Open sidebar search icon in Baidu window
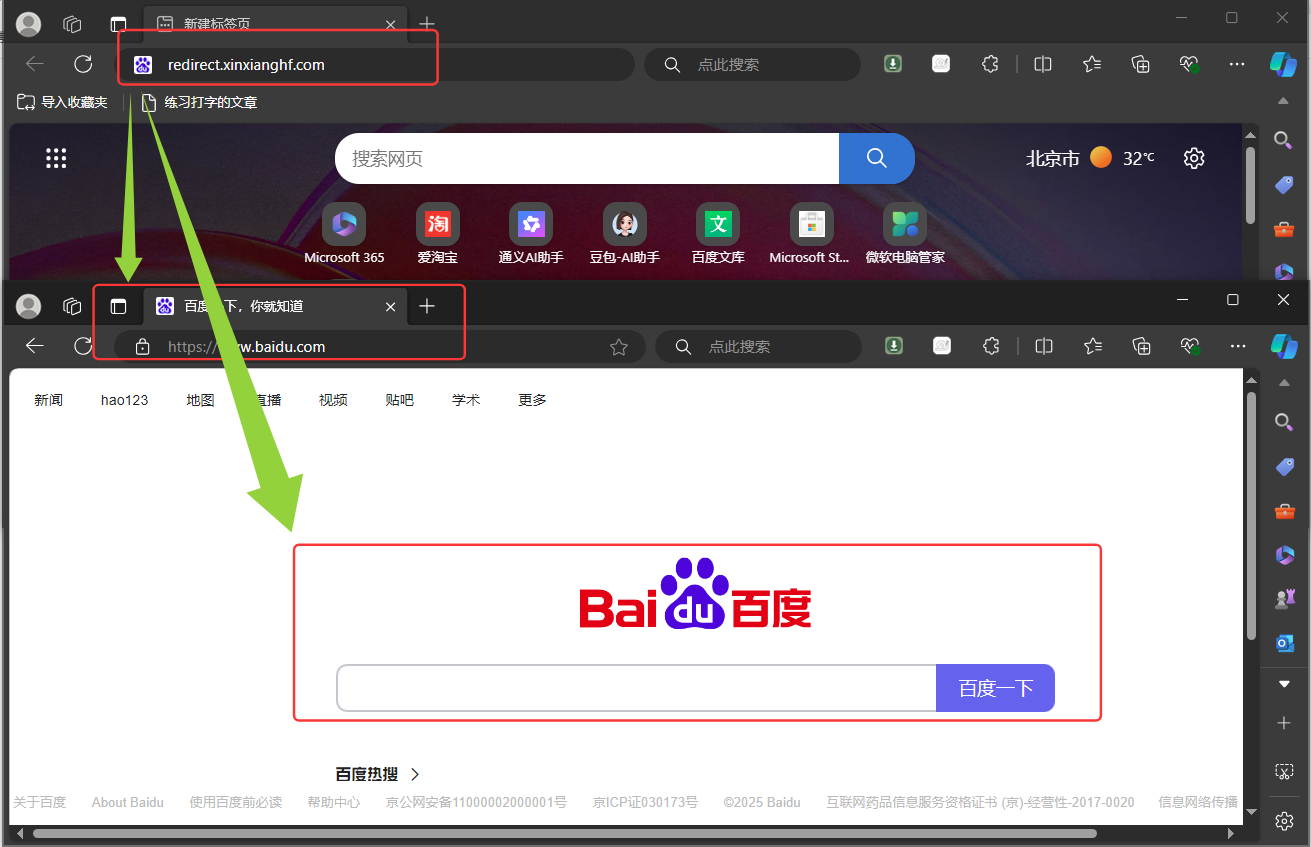This screenshot has width=1311, height=847. [1284, 423]
